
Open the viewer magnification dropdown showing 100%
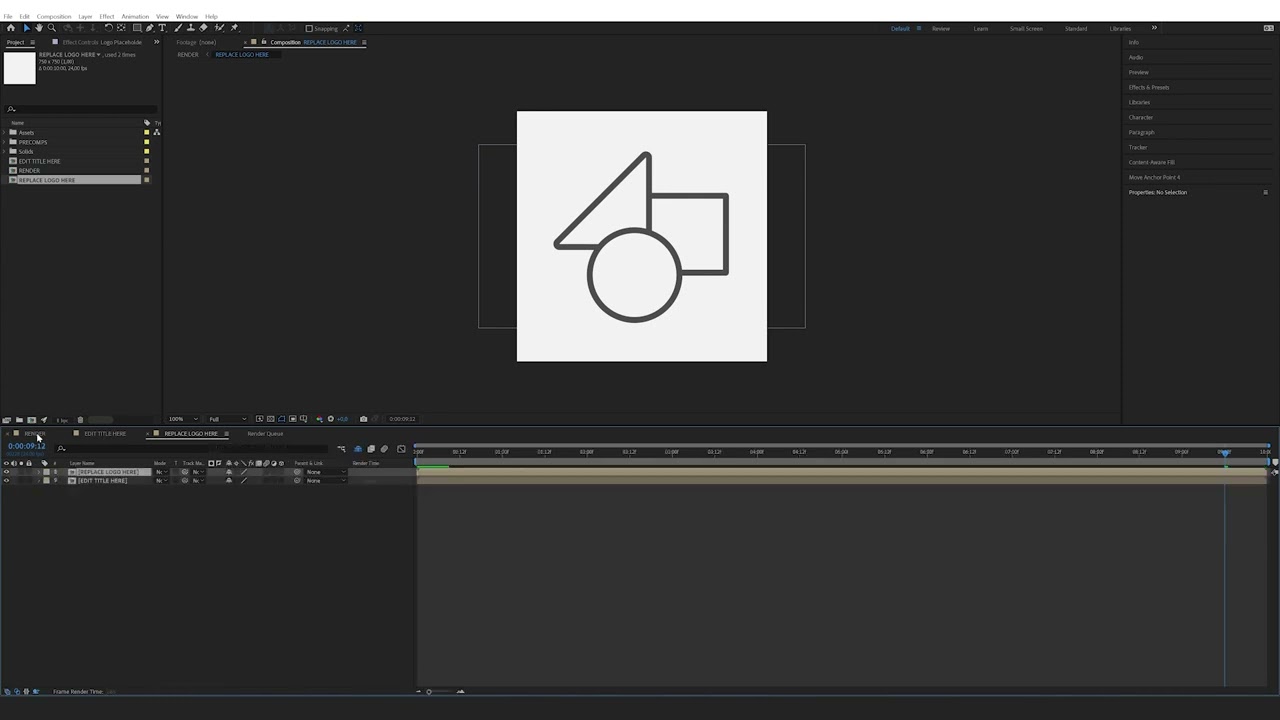pyautogui.click(x=182, y=419)
